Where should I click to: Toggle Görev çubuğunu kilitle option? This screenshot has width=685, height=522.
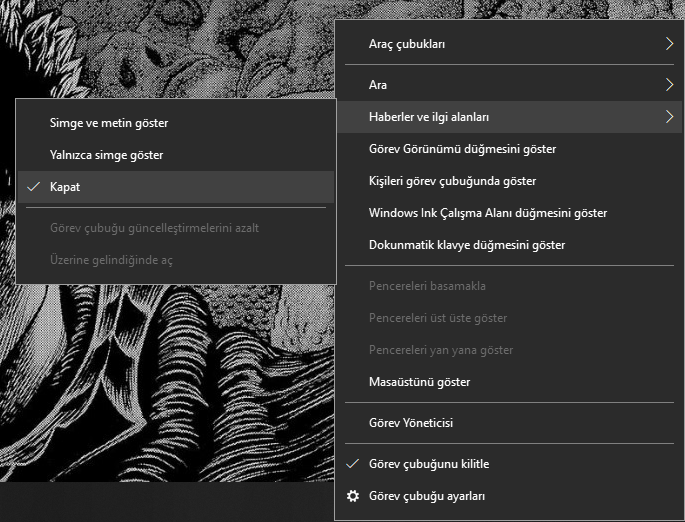point(509,464)
